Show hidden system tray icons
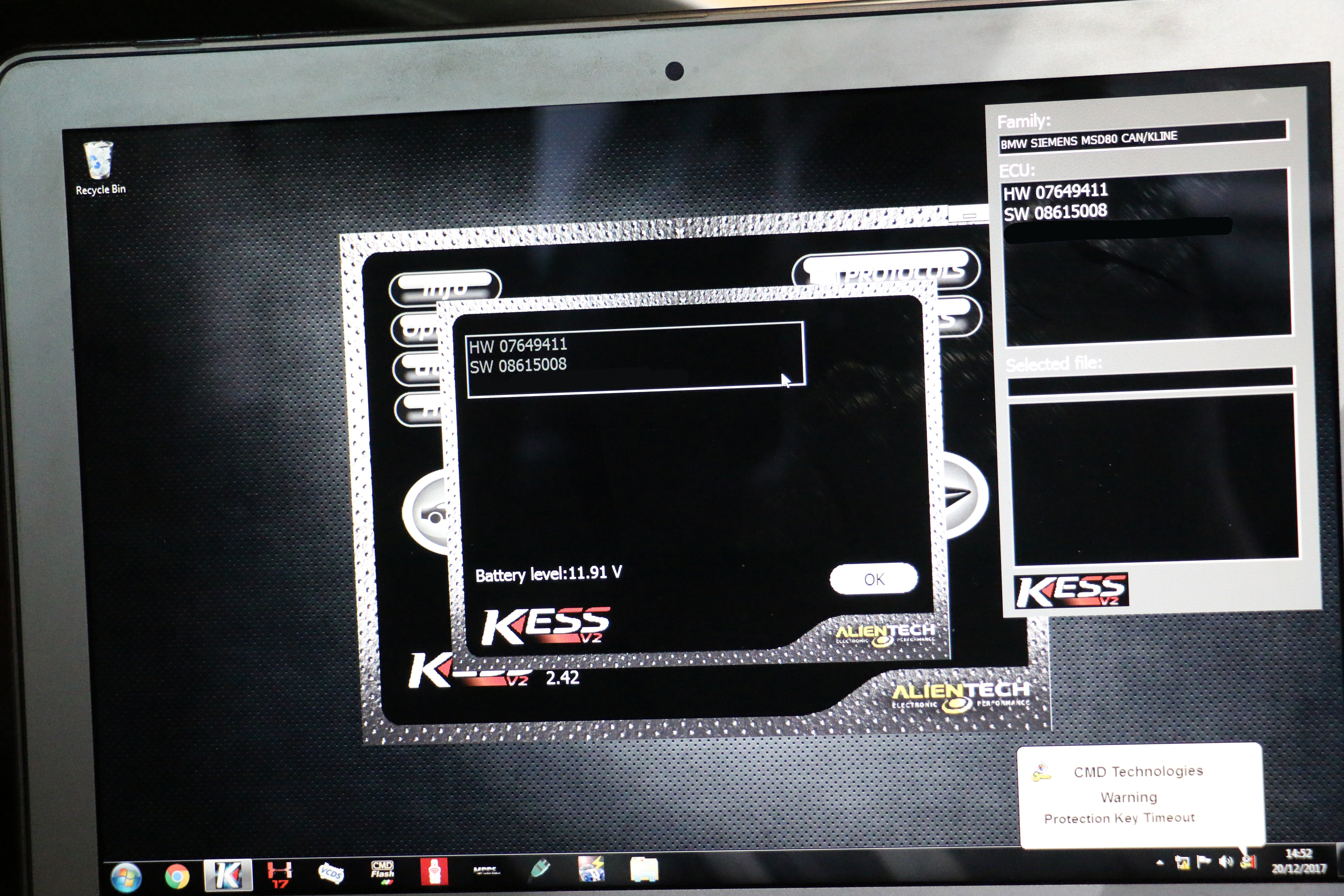This screenshot has height=896, width=1344. pyautogui.click(x=1160, y=862)
